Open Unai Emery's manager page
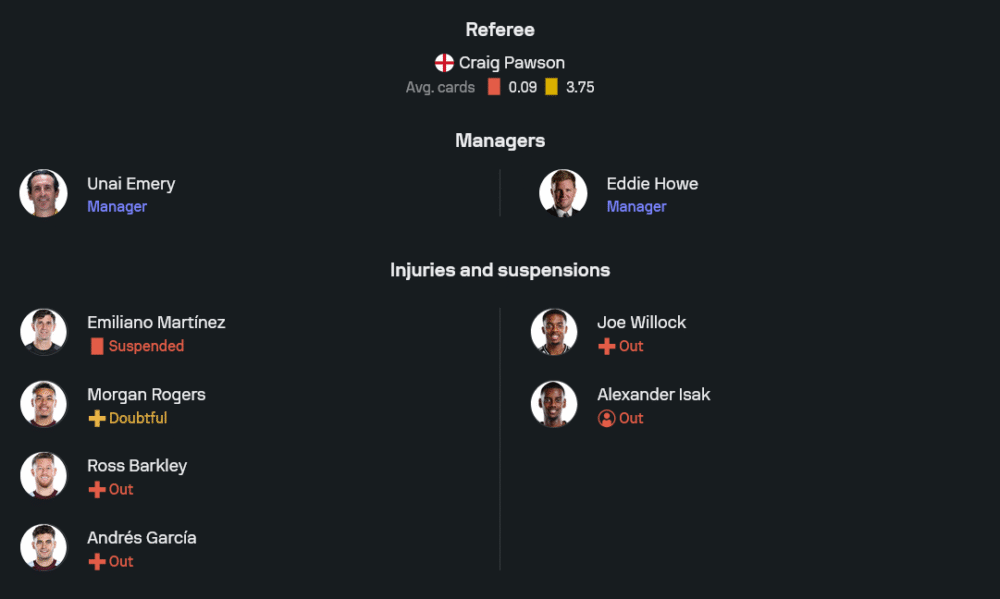This screenshot has height=599, width=1000. pos(131,184)
